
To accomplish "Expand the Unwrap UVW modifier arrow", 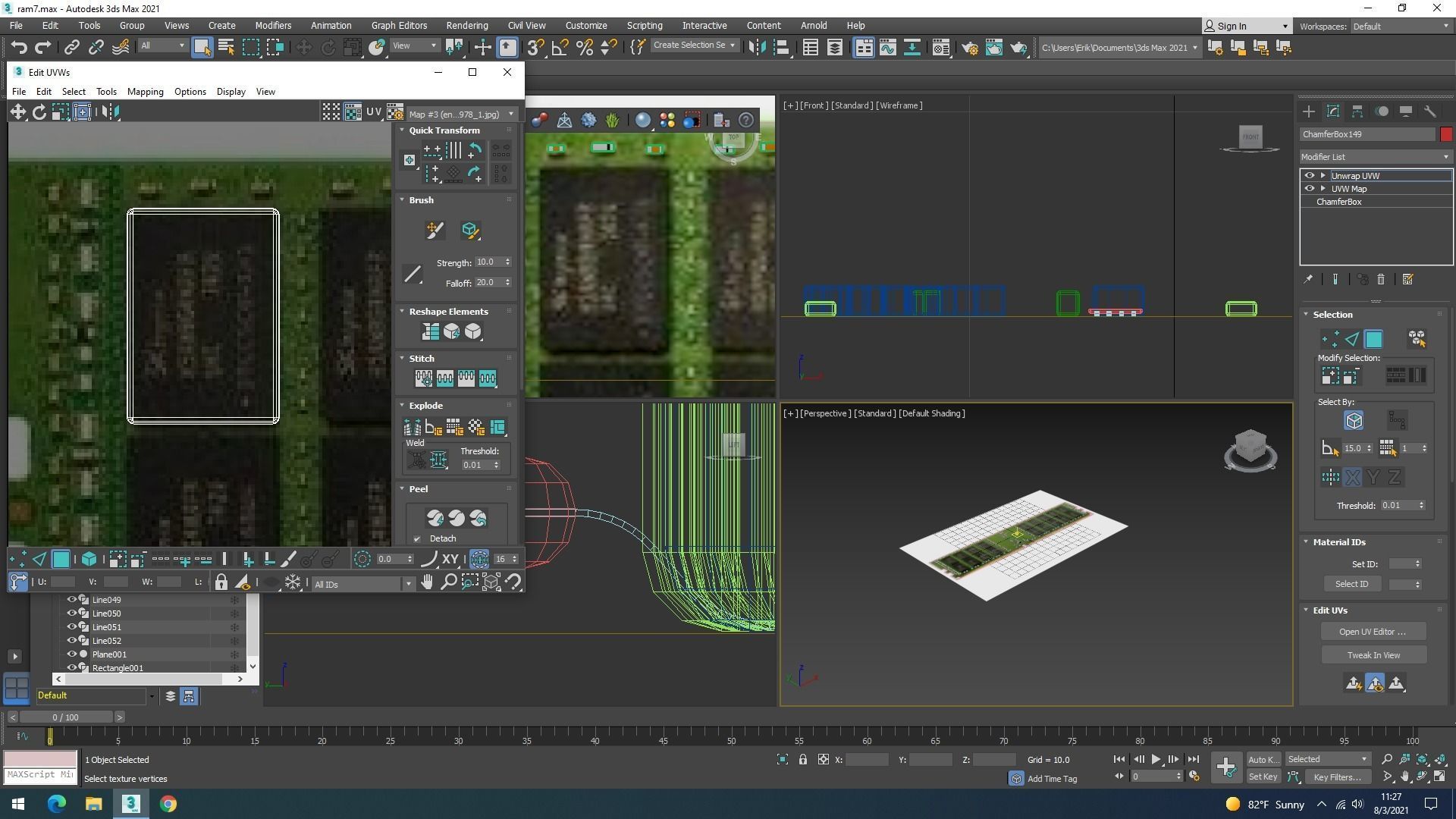I will point(1323,175).
